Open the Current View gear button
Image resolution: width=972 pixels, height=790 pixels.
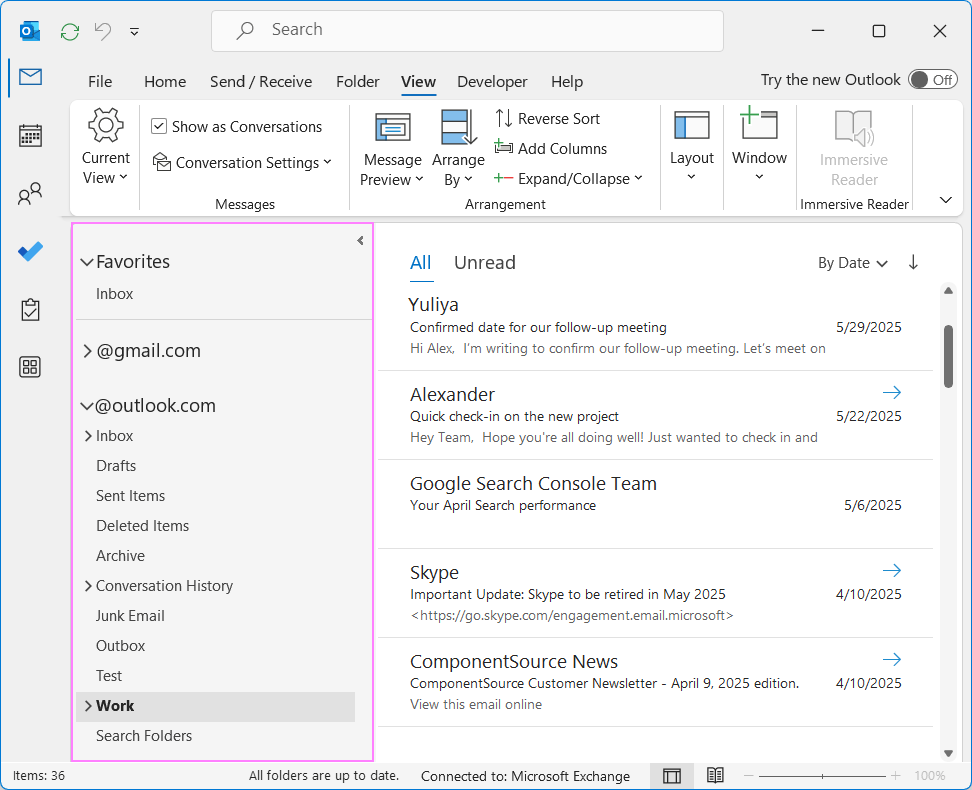click(x=105, y=146)
